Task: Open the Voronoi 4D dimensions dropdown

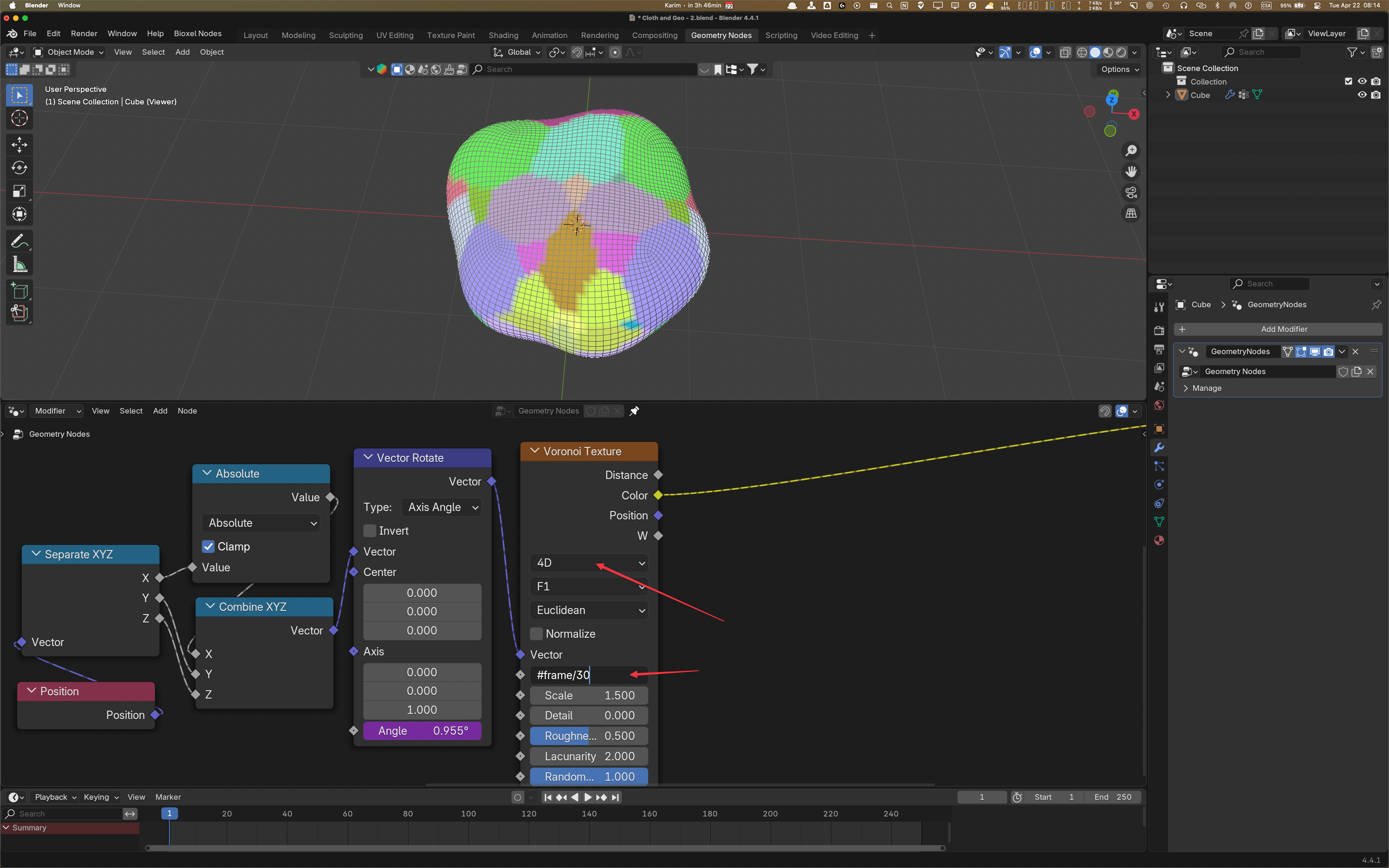Action: pyautogui.click(x=589, y=563)
